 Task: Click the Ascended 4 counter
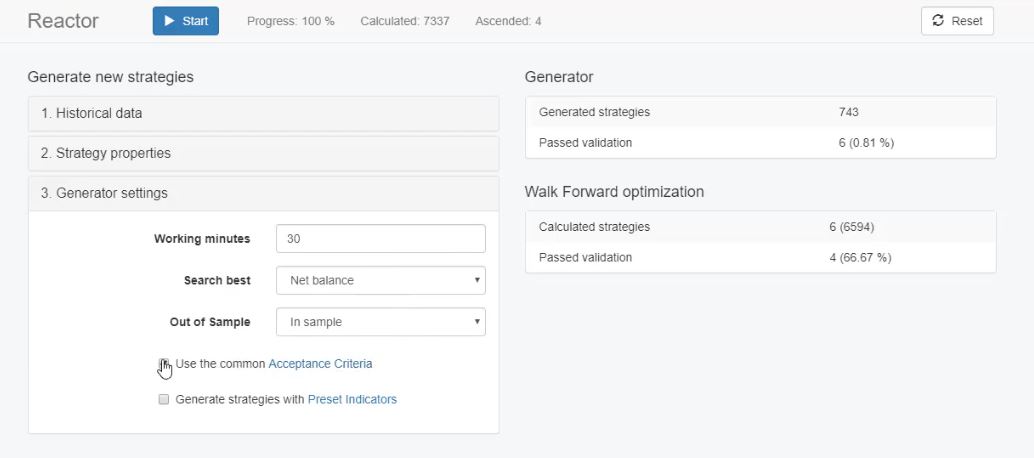[508, 21]
